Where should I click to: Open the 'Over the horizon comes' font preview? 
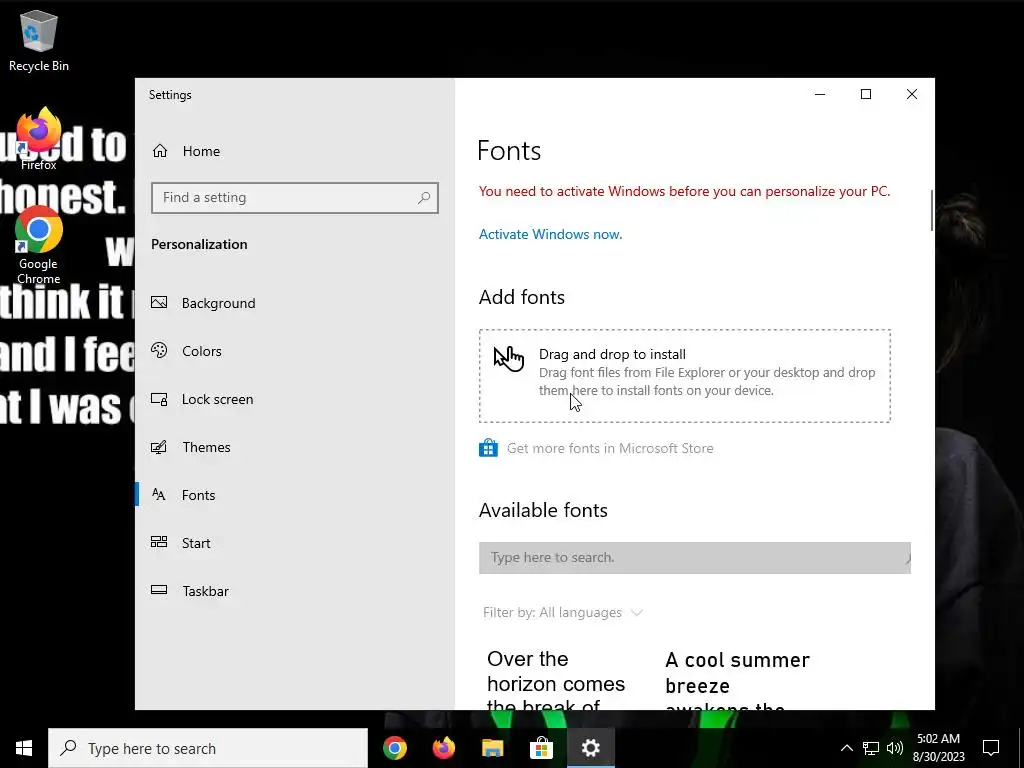pyautogui.click(x=556, y=682)
